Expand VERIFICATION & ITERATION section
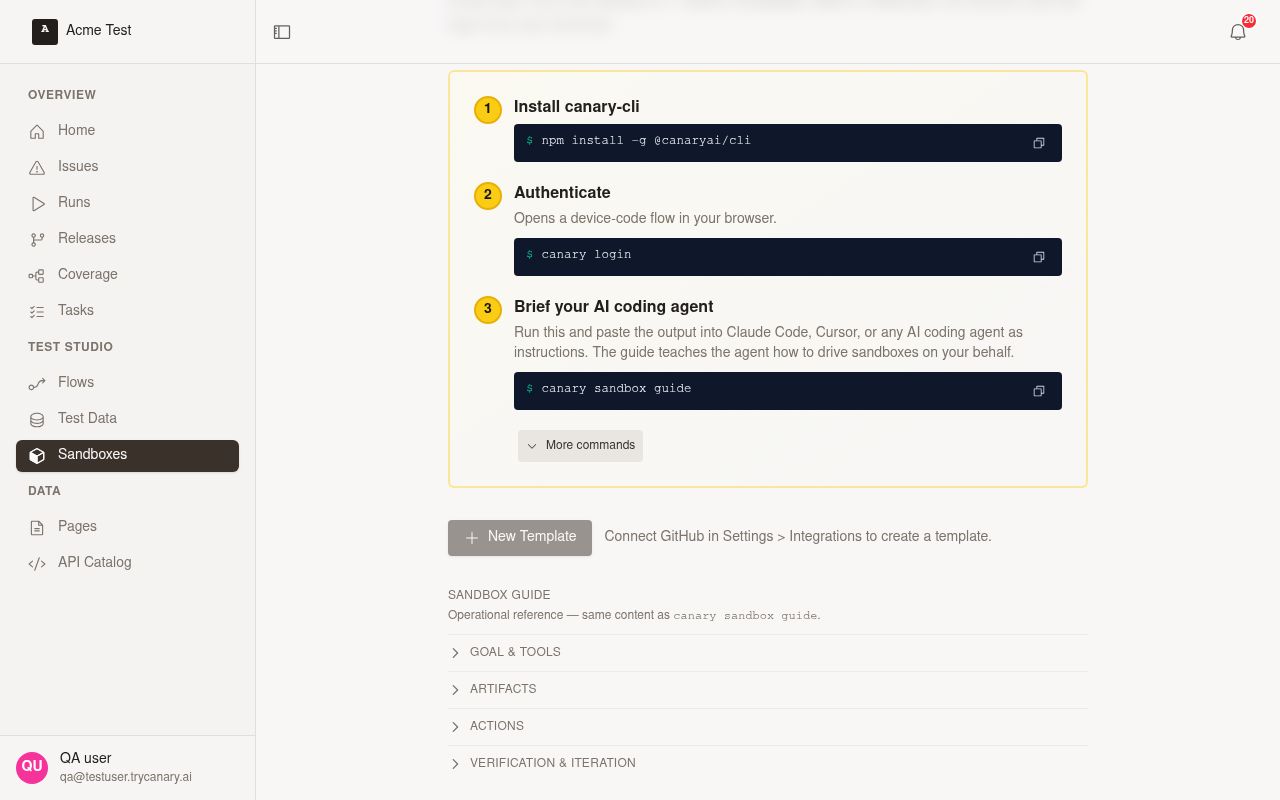The image size is (1280, 800). click(x=768, y=763)
